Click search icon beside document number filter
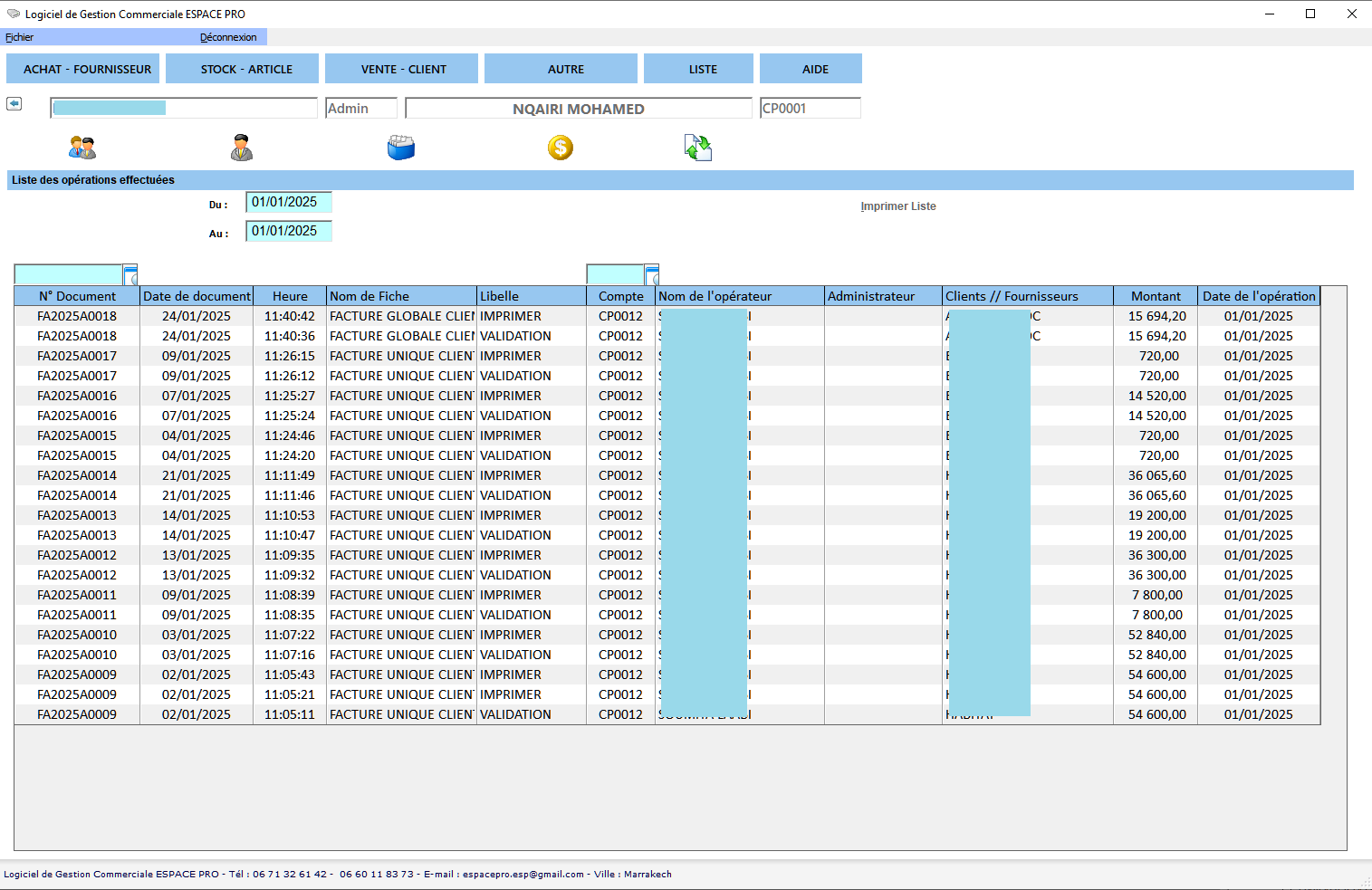The height and width of the screenshot is (890, 1372). (130, 274)
